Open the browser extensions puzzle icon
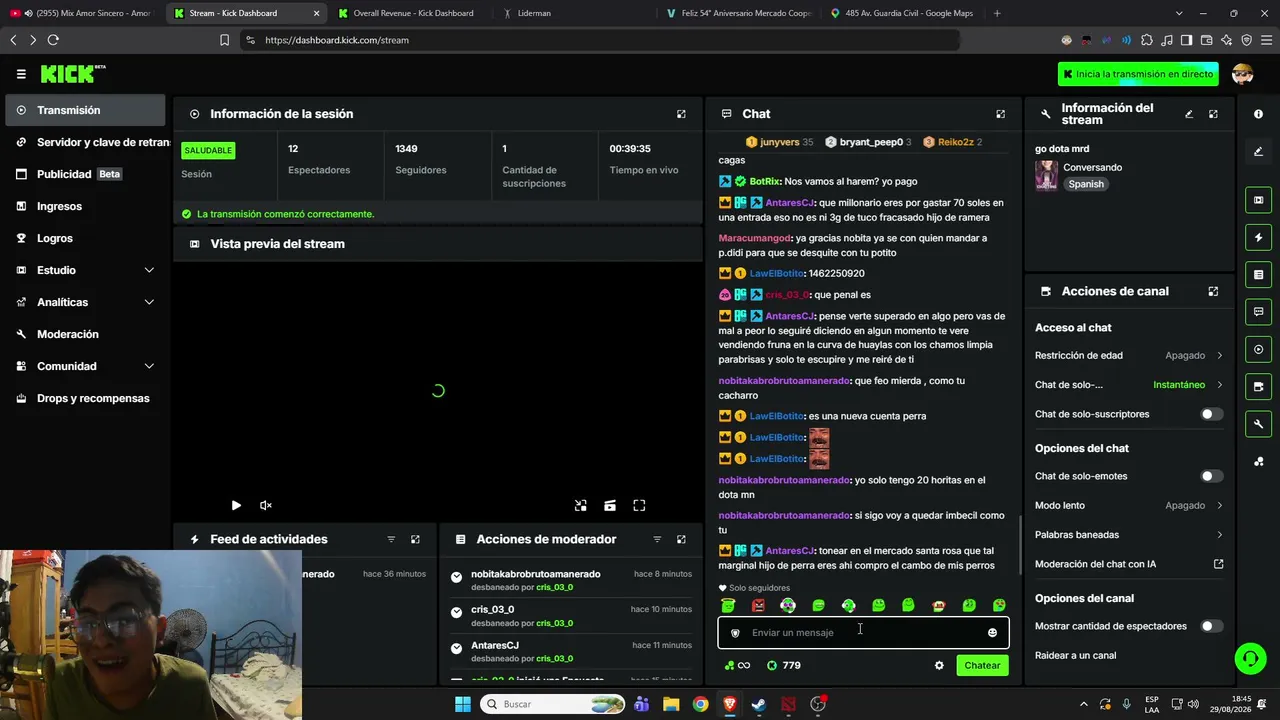The image size is (1280, 720). [1147, 40]
